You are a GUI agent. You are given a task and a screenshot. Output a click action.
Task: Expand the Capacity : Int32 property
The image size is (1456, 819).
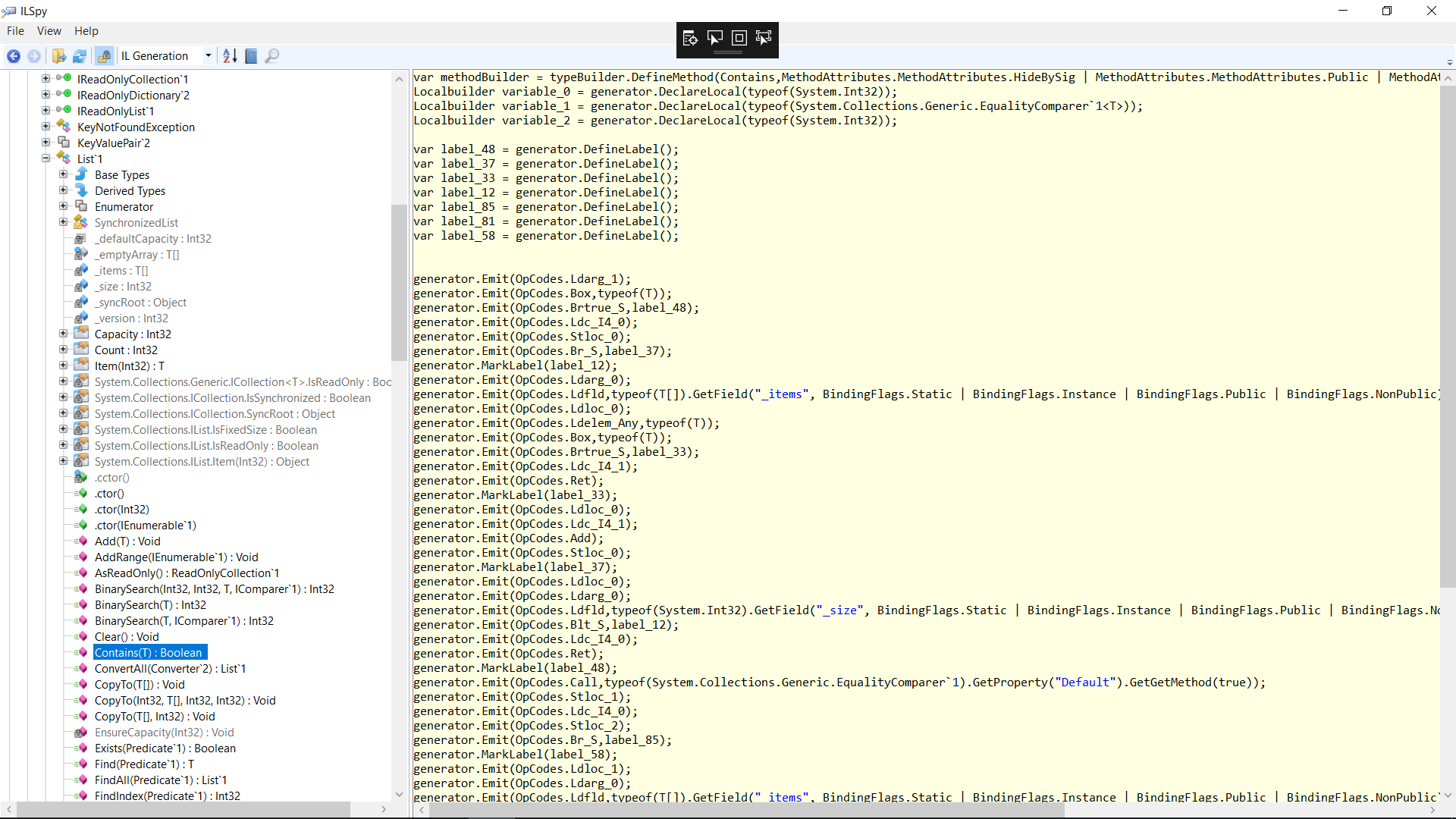[x=64, y=334]
